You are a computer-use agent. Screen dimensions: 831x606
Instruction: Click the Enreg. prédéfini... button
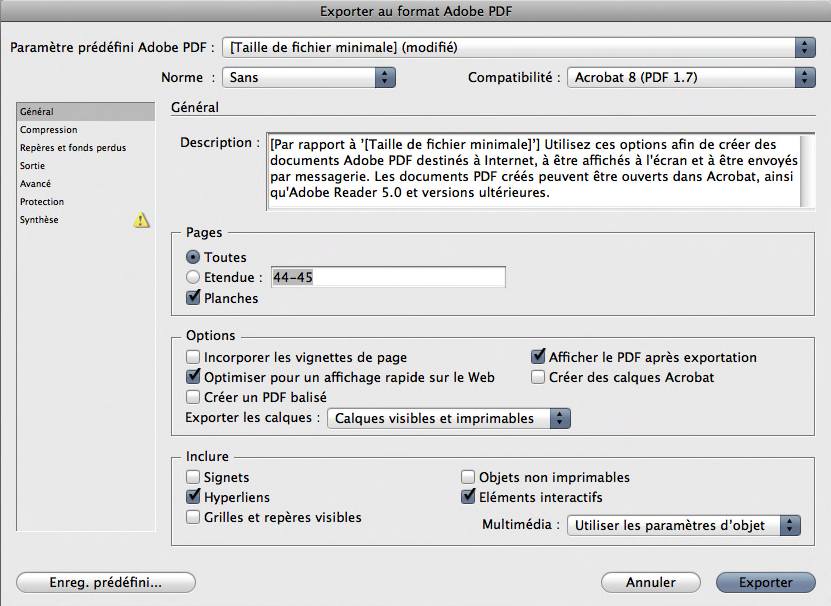click(x=106, y=582)
